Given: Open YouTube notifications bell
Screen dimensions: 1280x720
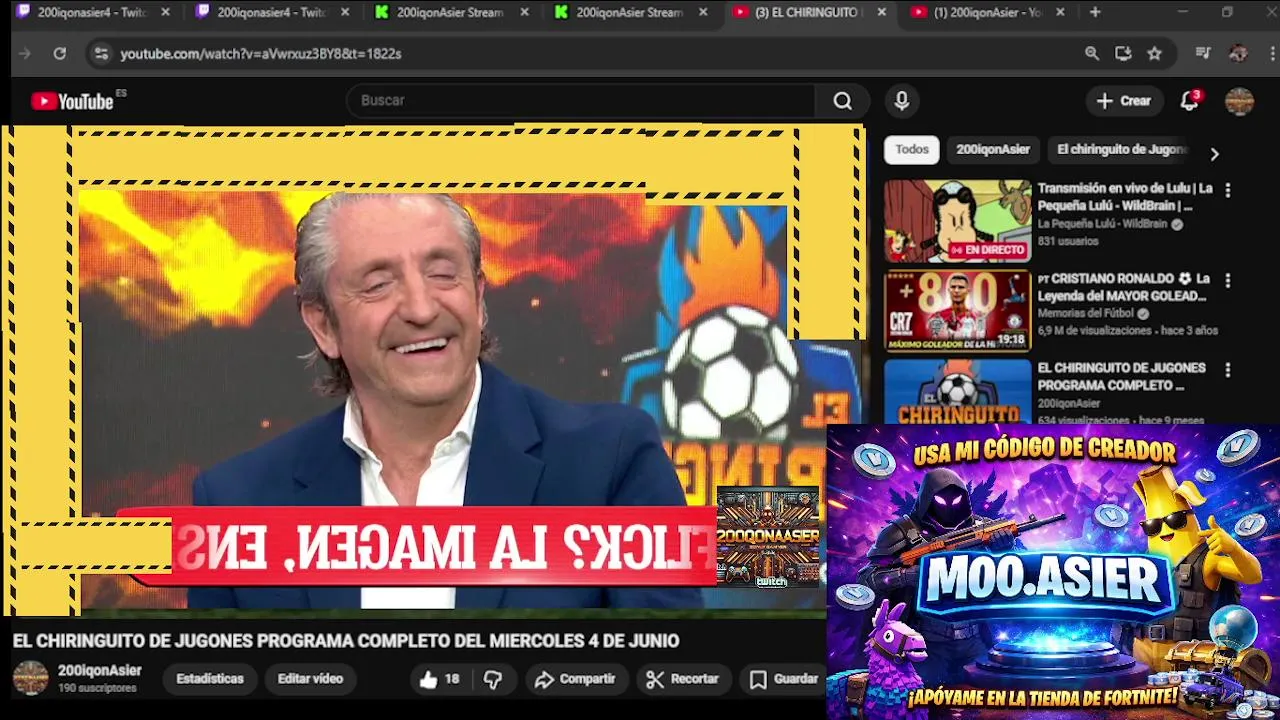Looking at the screenshot, I should tap(1189, 101).
